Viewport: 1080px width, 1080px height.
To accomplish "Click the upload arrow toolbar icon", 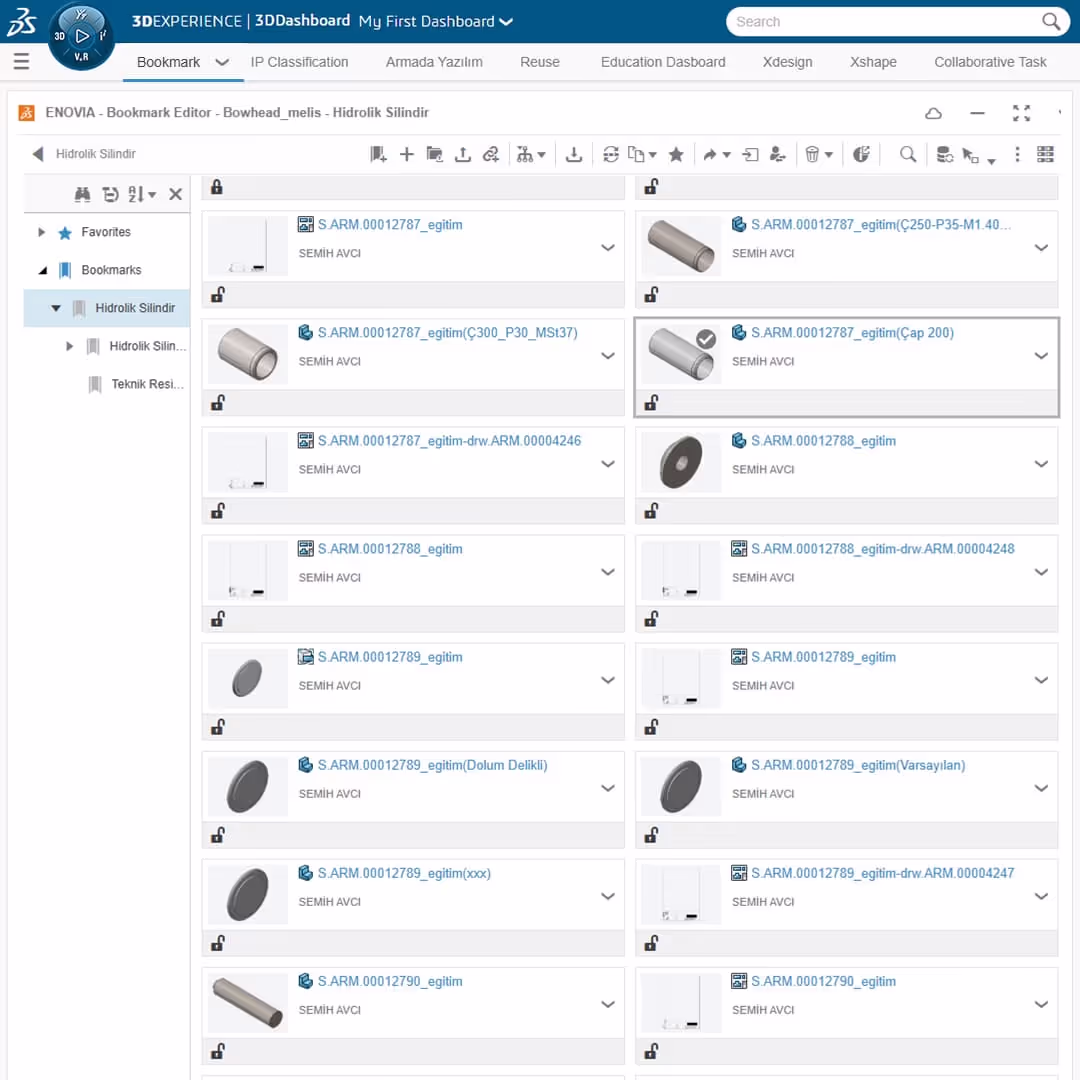I will [463, 154].
